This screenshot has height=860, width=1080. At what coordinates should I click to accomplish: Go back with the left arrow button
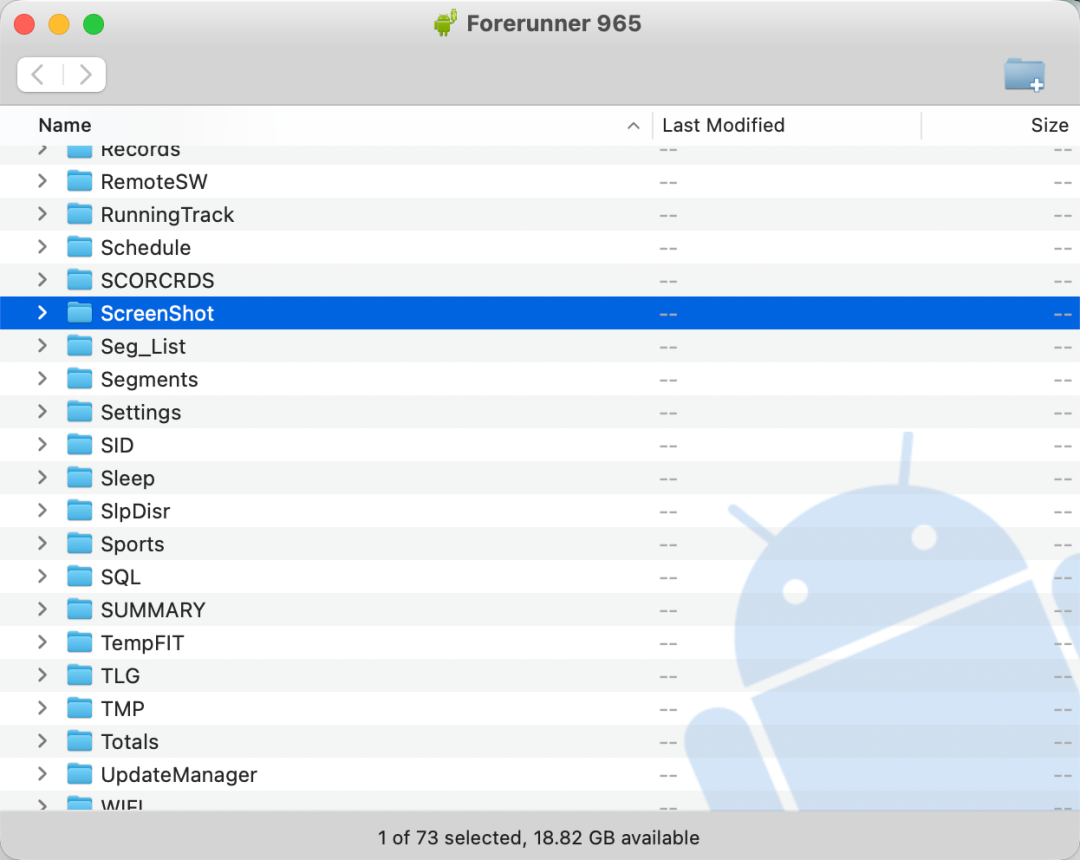(39, 74)
